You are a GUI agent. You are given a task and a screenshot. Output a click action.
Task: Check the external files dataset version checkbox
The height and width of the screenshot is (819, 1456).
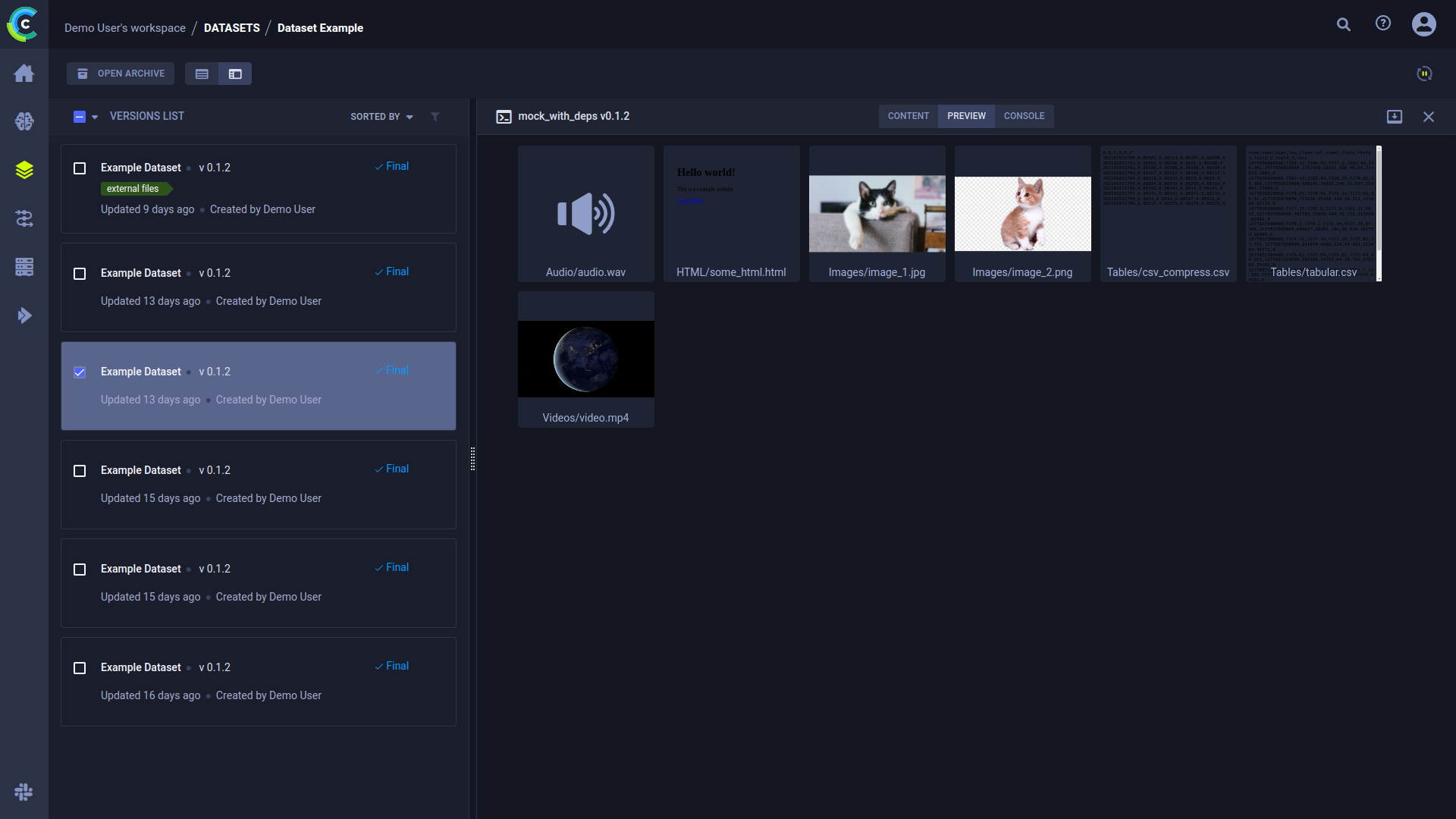(80, 168)
